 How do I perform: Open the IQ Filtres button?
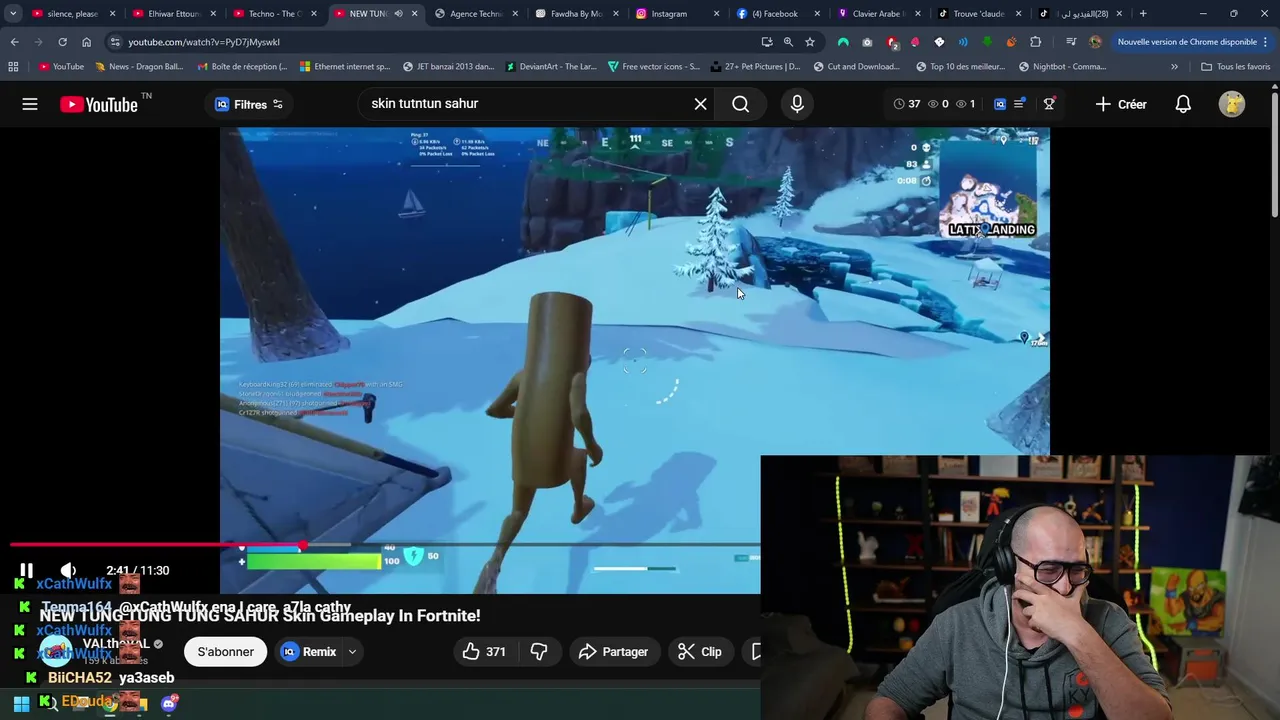tap(249, 104)
